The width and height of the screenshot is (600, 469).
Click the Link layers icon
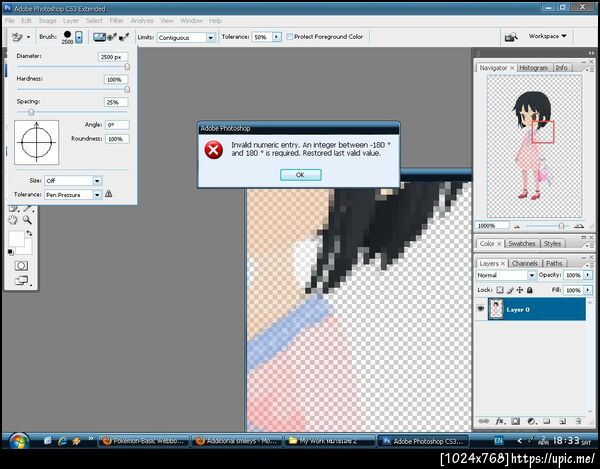coord(484,421)
